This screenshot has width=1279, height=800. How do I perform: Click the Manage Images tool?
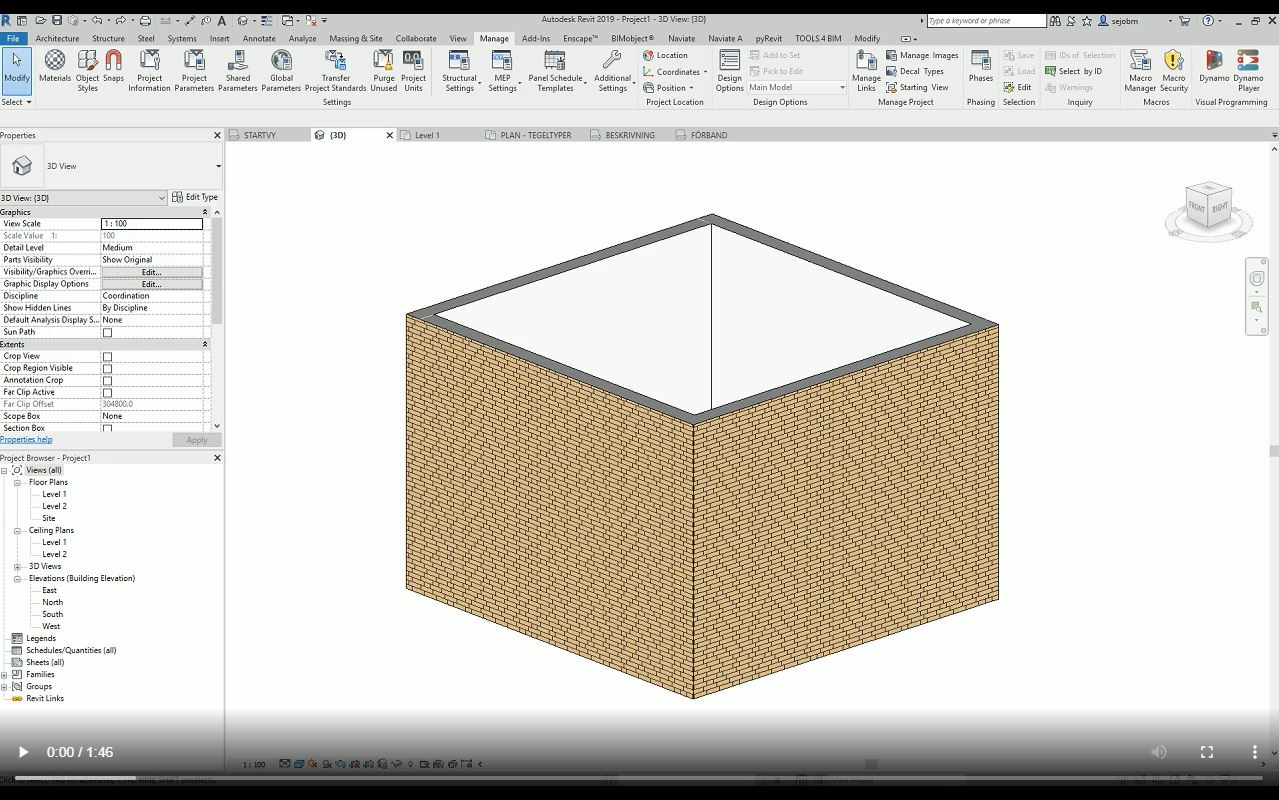tap(922, 55)
